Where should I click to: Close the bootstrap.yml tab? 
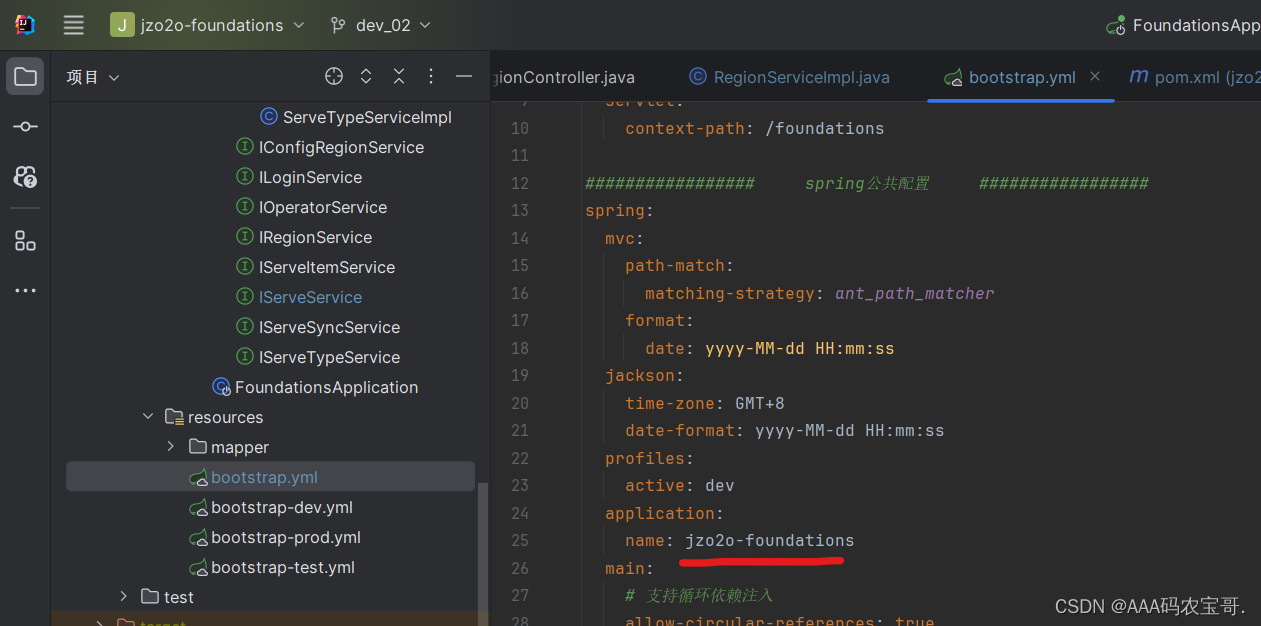[1095, 76]
